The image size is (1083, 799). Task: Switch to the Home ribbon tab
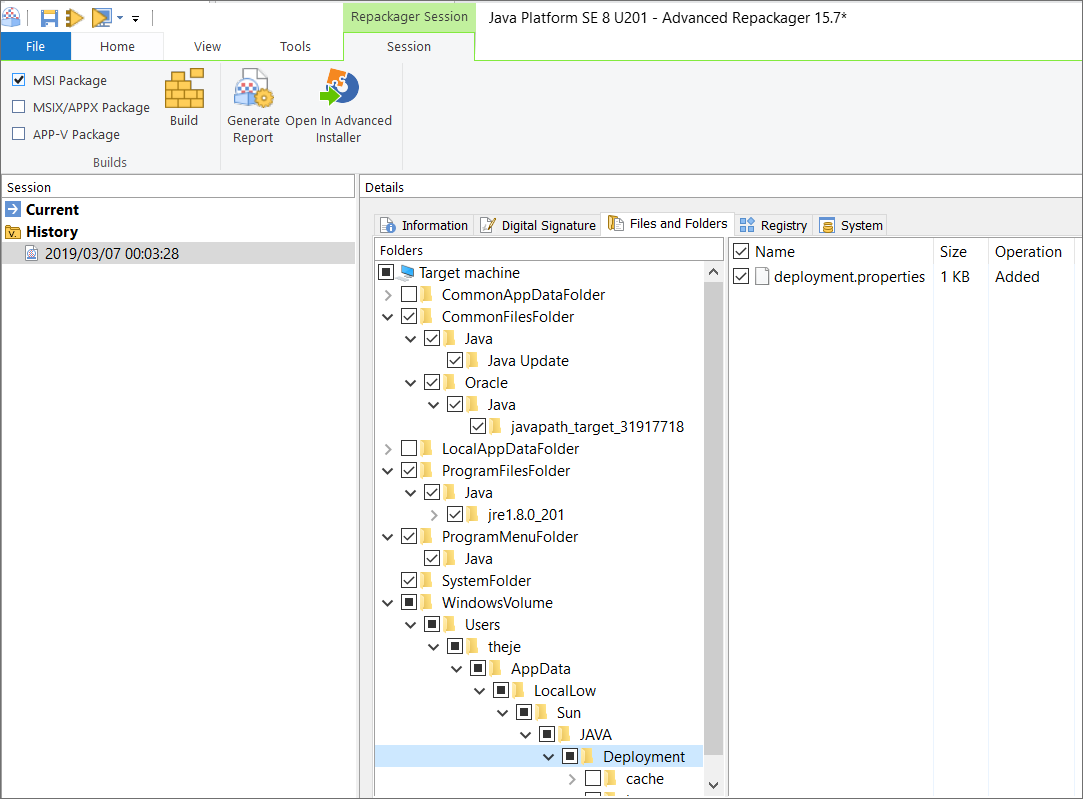tap(117, 46)
